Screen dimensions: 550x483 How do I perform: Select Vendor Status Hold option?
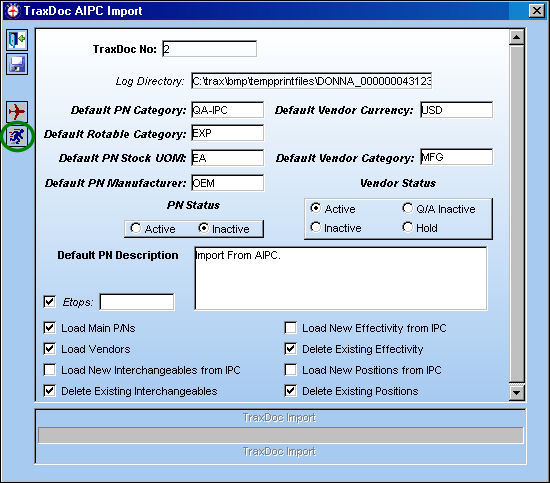[x=407, y=227]
